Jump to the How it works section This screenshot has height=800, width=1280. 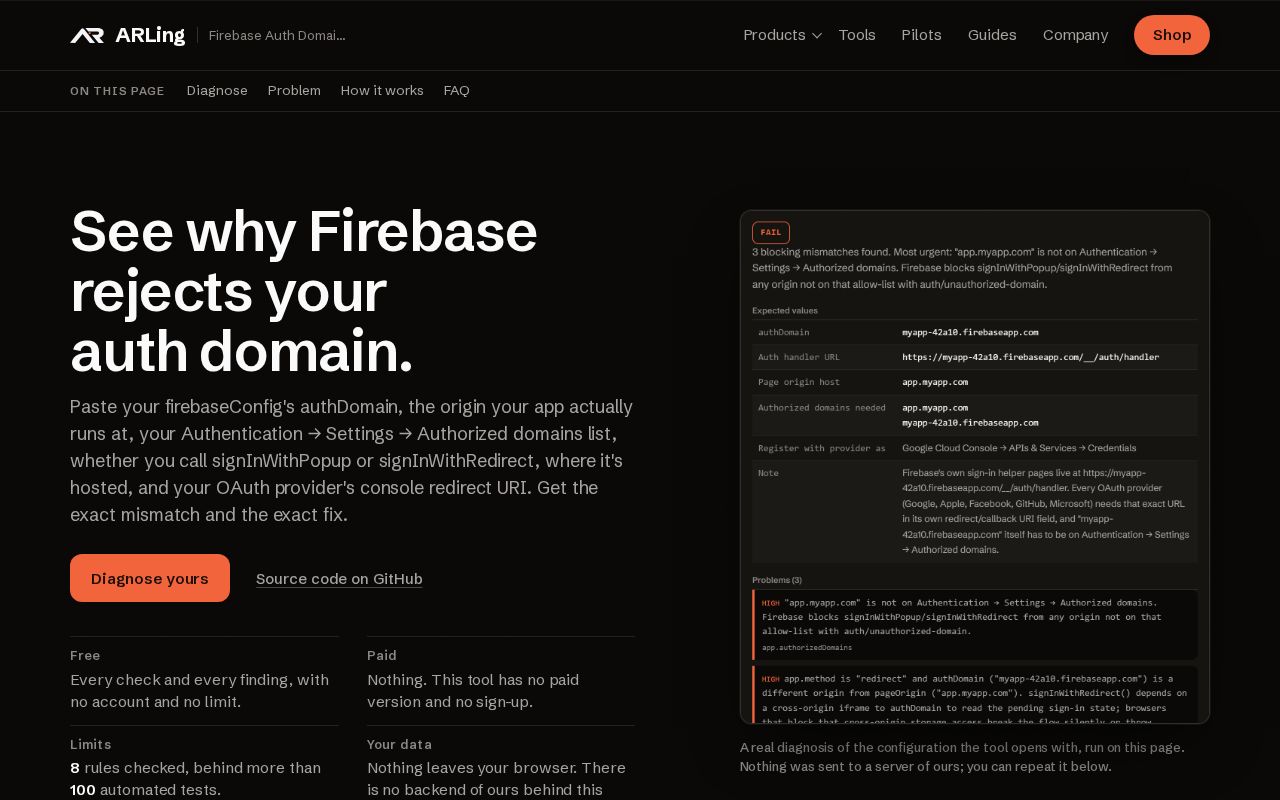382,90
